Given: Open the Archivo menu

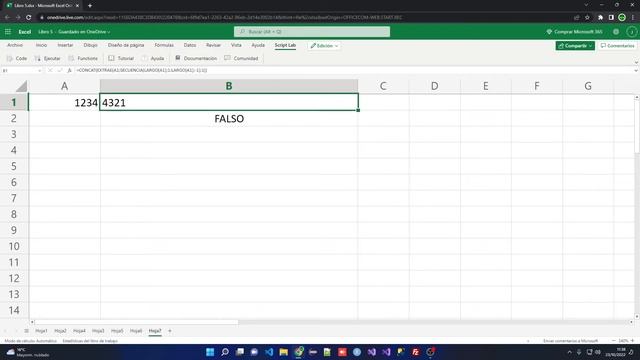Looking at the screenshot, I should click(15, 45).
